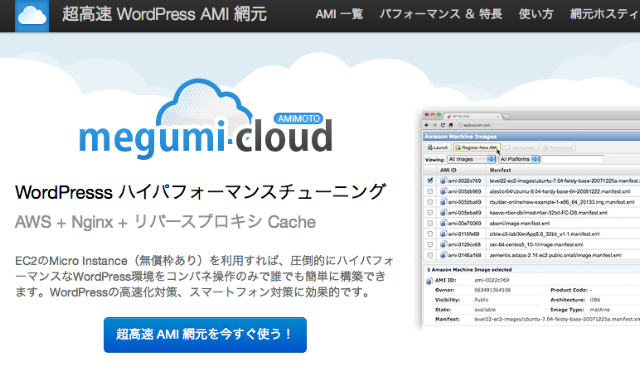Go to パフォーマンス & 特長 page
This screenshot has width=640, height=381.
coord(441,14)
